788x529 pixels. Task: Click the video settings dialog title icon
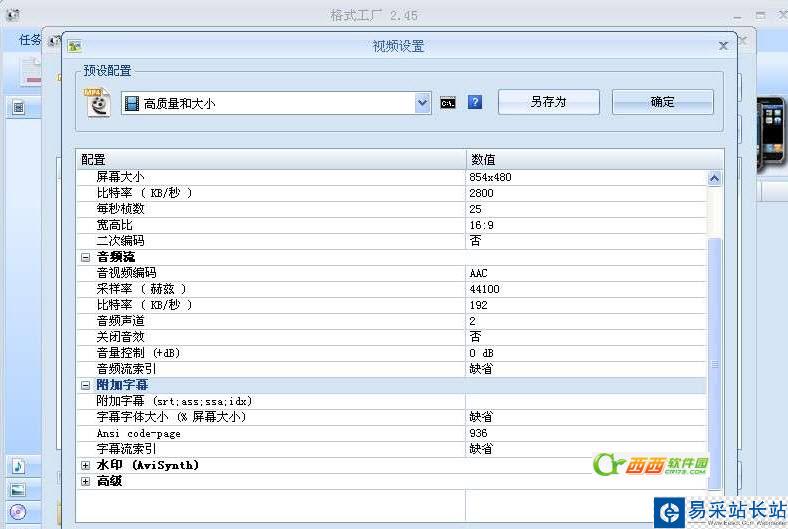click(74, 46)
